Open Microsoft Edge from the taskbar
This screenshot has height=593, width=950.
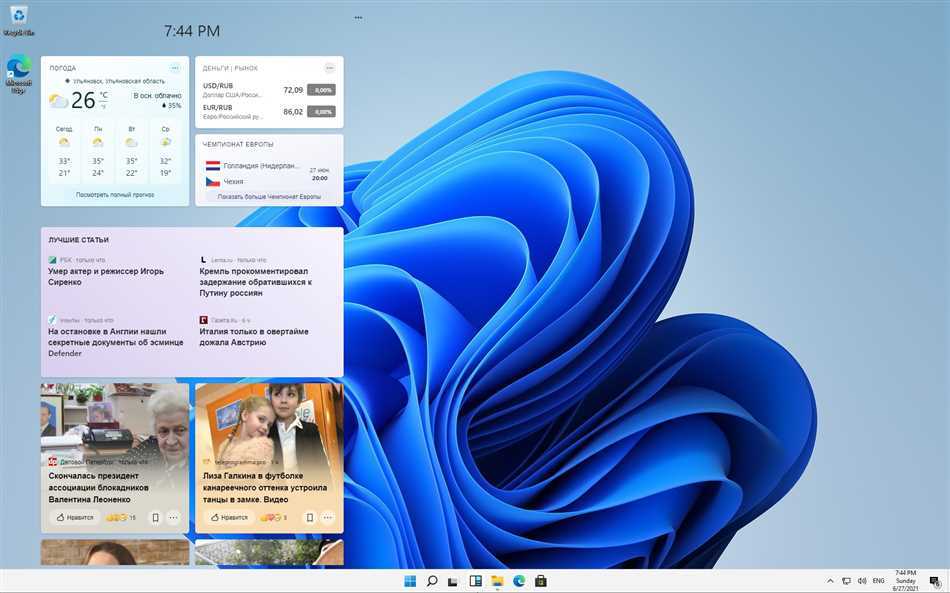click(x=519, y=581)
